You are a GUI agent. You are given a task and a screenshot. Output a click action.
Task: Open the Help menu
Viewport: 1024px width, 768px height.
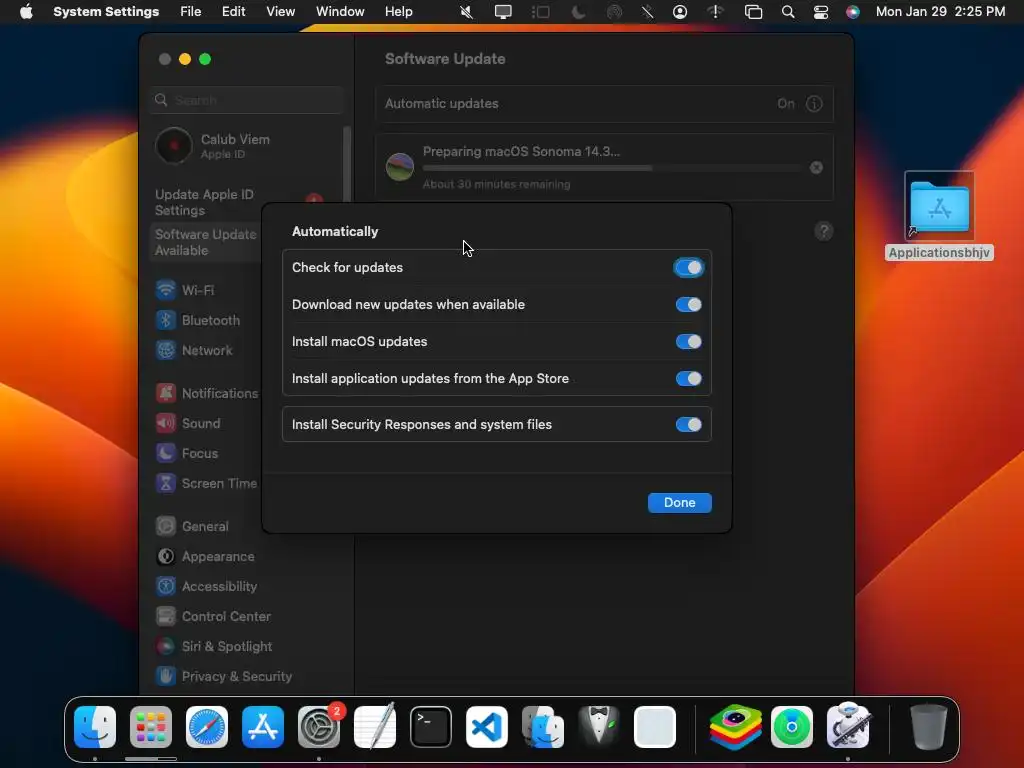[398, 12]
